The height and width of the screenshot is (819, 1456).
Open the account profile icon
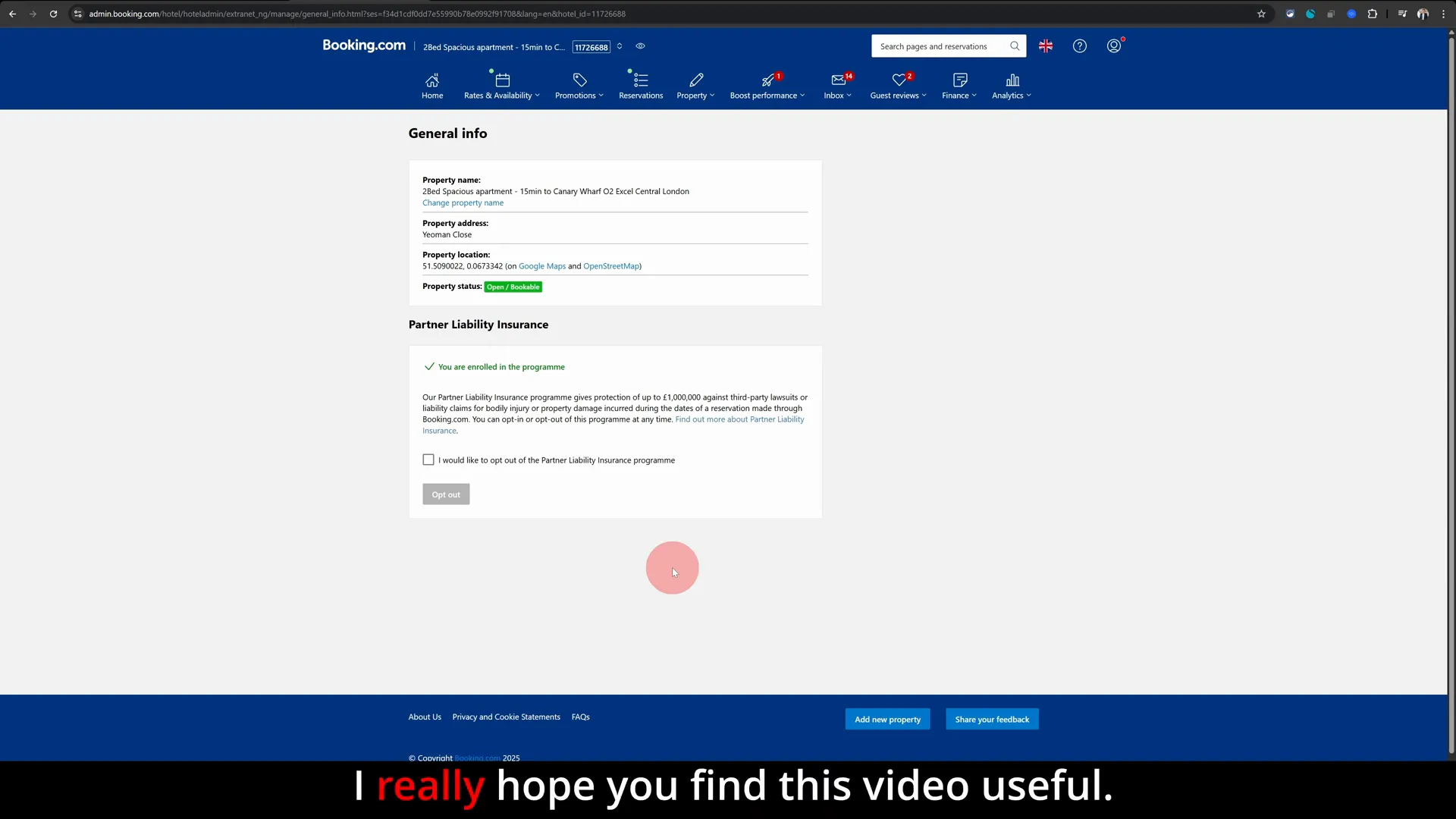pos(1114,46)
